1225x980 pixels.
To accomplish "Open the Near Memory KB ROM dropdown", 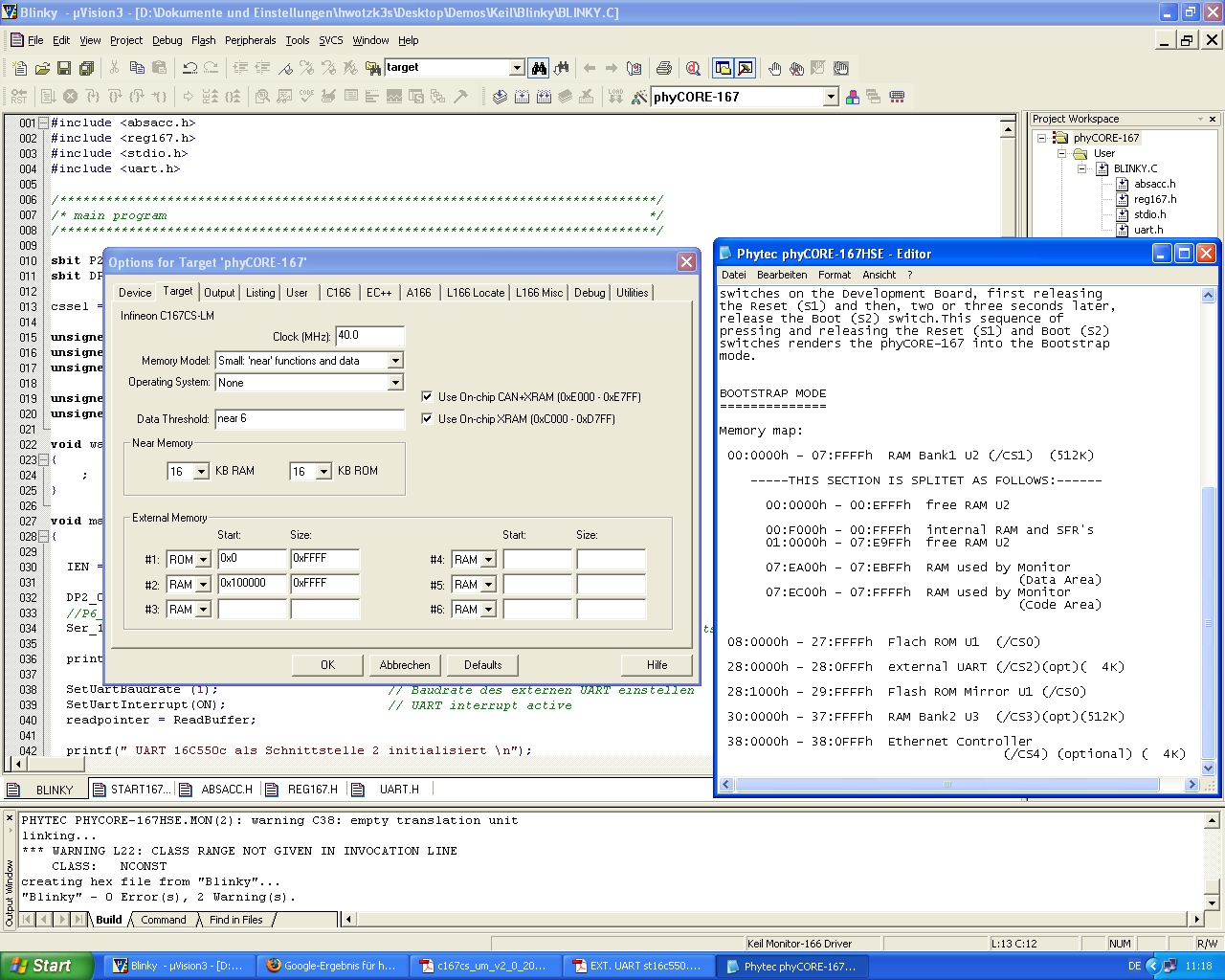I will tap(323, 472).
